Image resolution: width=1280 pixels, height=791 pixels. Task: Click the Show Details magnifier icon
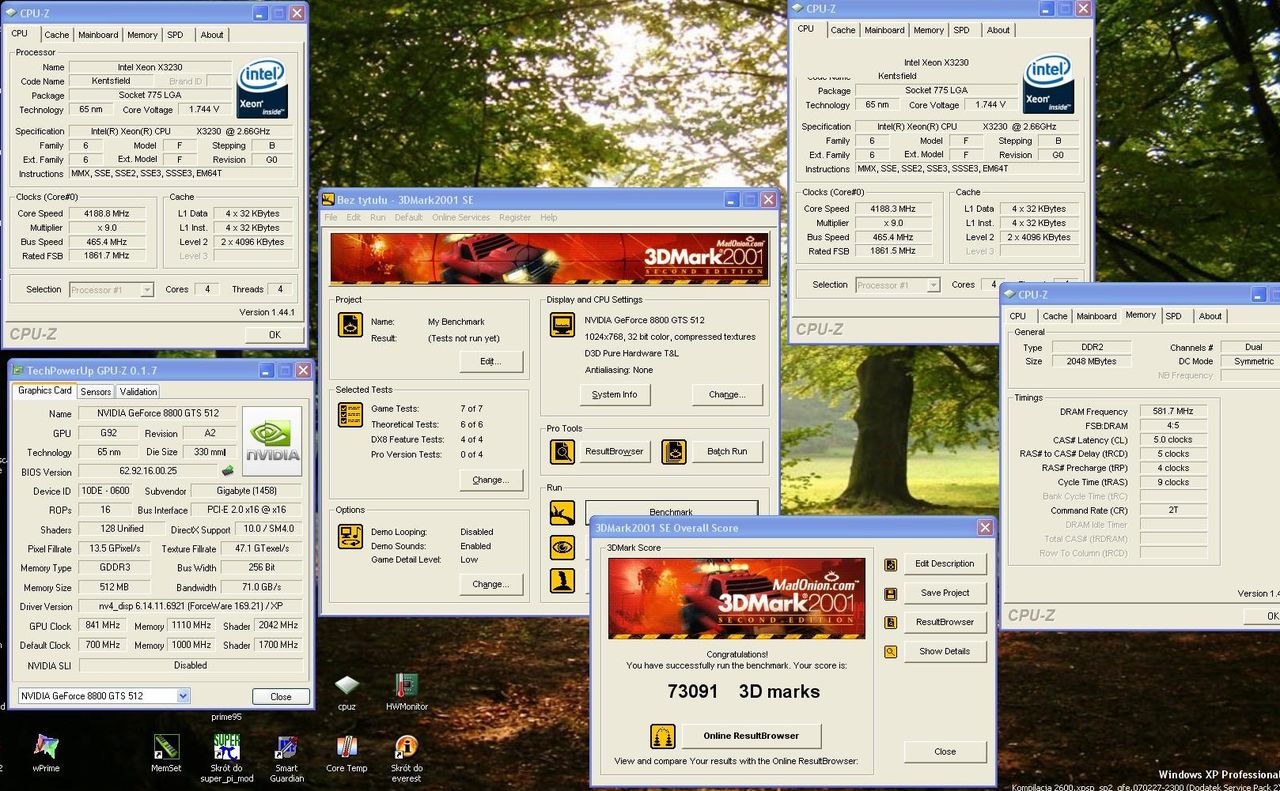tap(890, 651)
